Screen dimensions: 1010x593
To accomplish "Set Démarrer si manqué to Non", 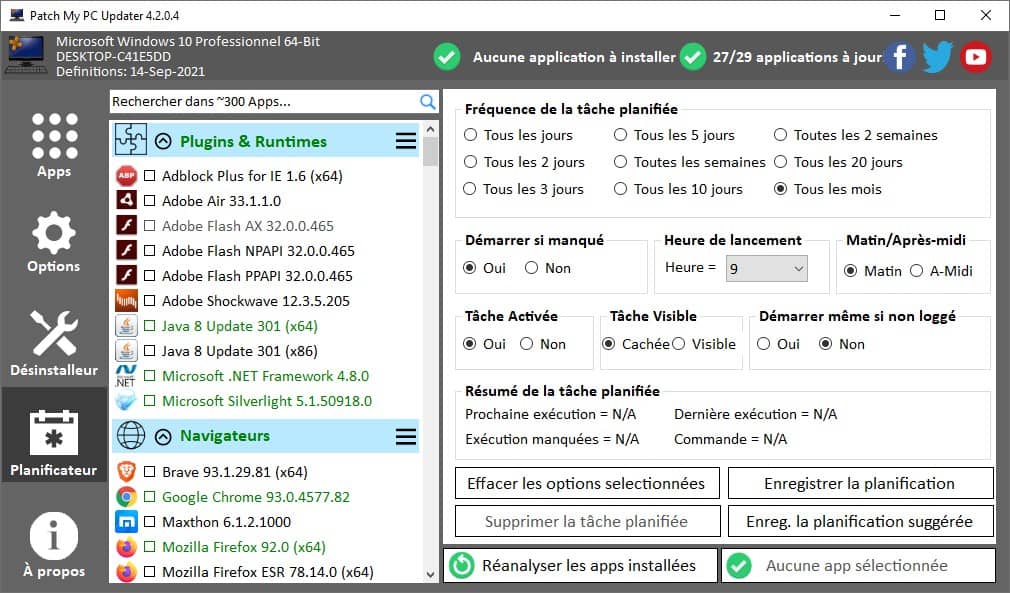I will click(531, 268).
